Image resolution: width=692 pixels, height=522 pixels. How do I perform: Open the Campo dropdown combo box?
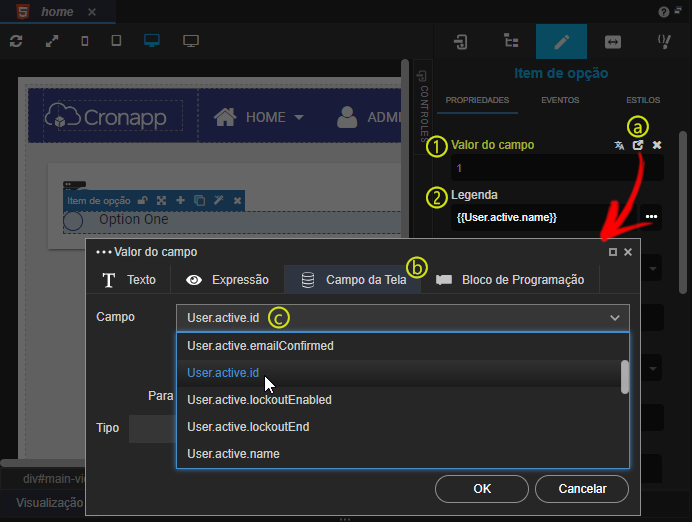pyautogui.click(x=402, y=318)
